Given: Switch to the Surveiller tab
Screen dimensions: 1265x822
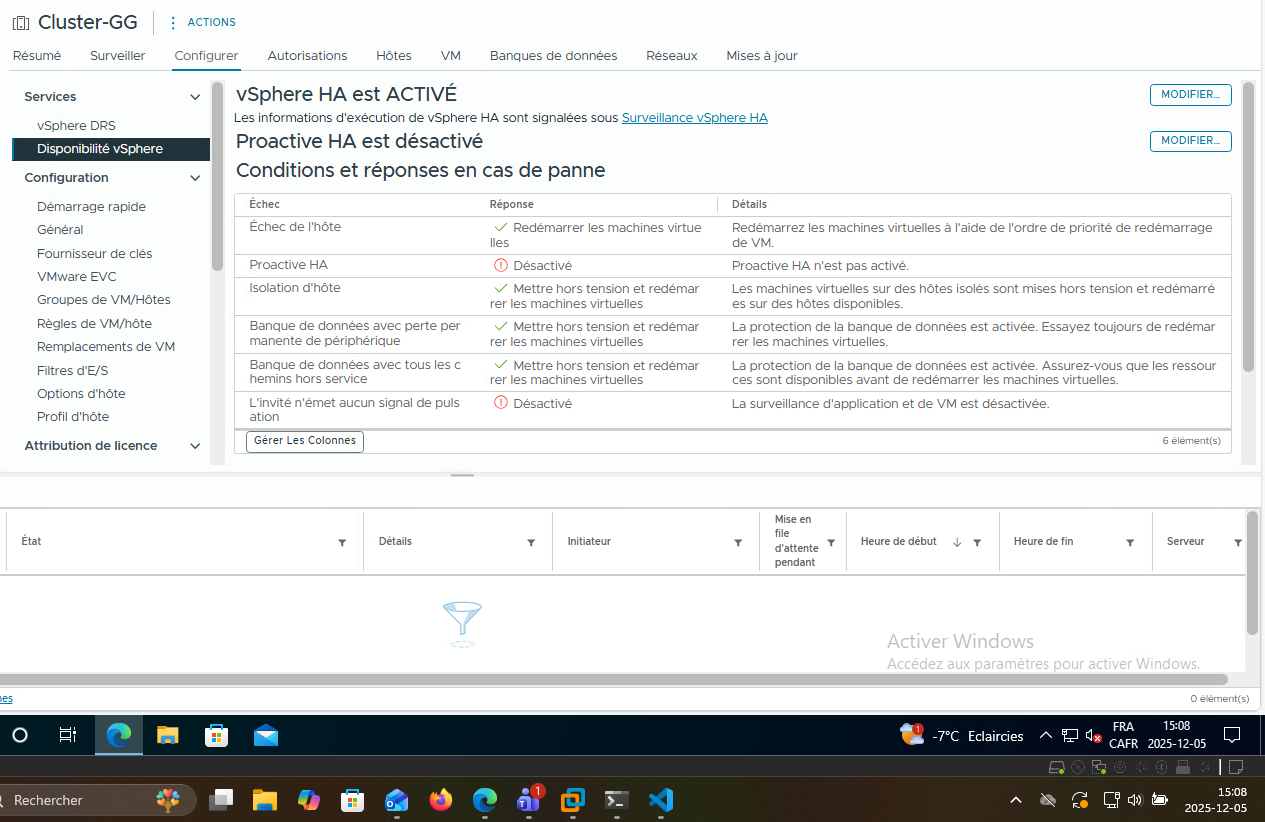Looking at the screenshot, I should 117,56.
